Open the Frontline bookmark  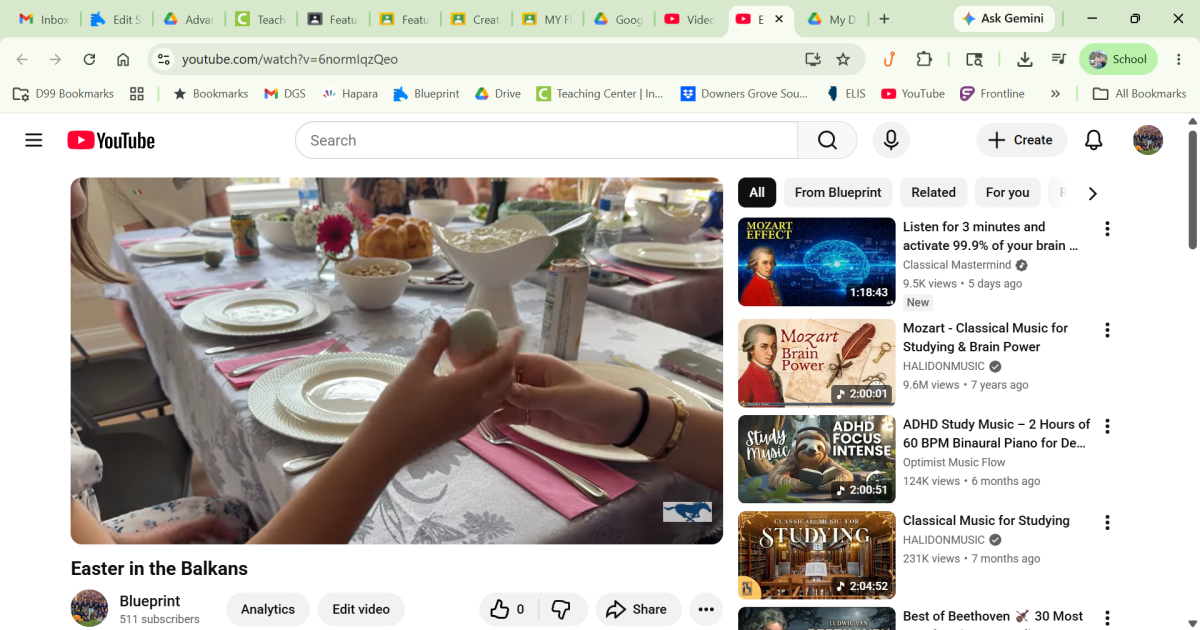pos(992,93)
